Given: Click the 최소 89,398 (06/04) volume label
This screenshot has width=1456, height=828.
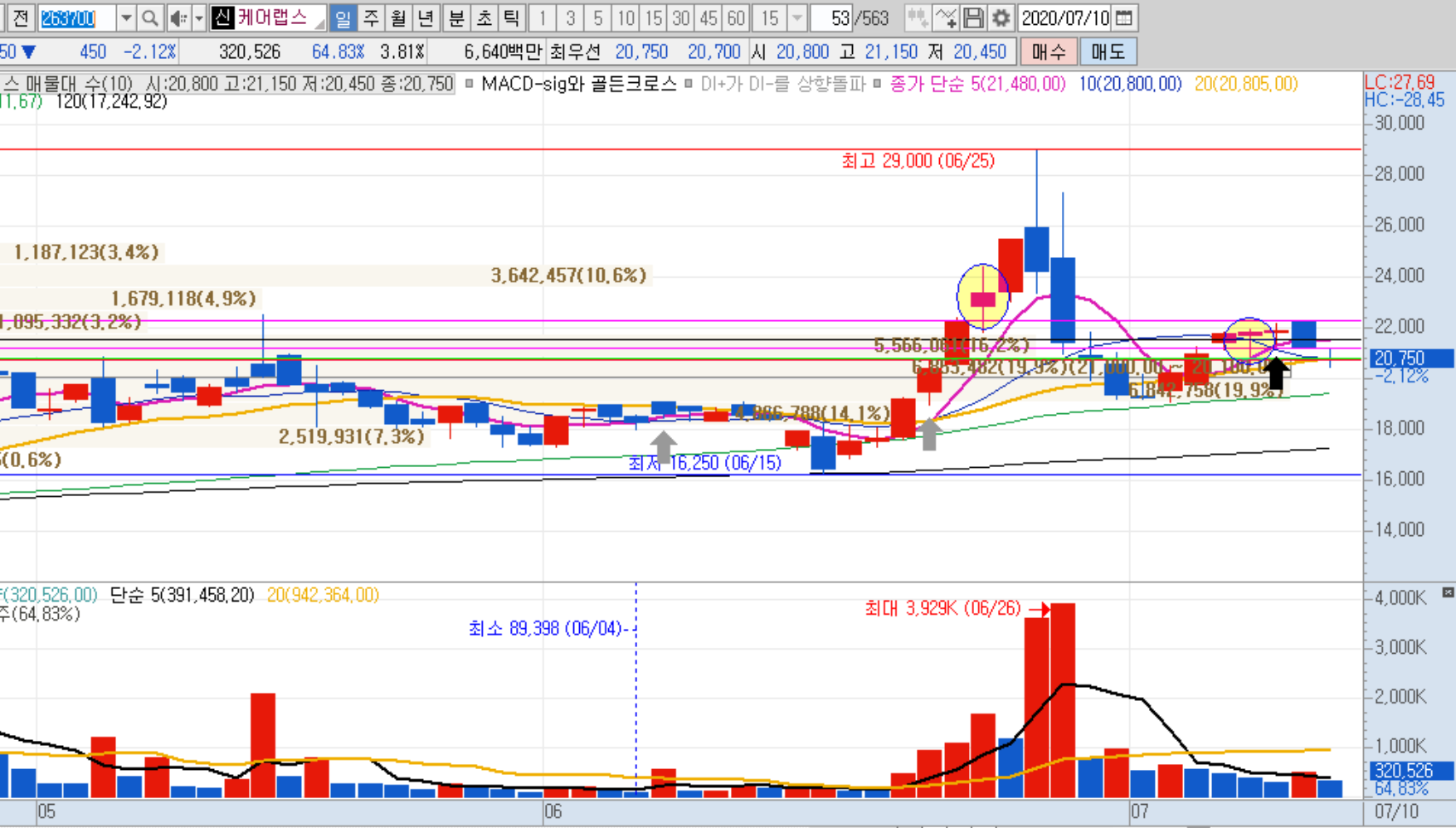Looking at the screenshot, I should (546, 629).
